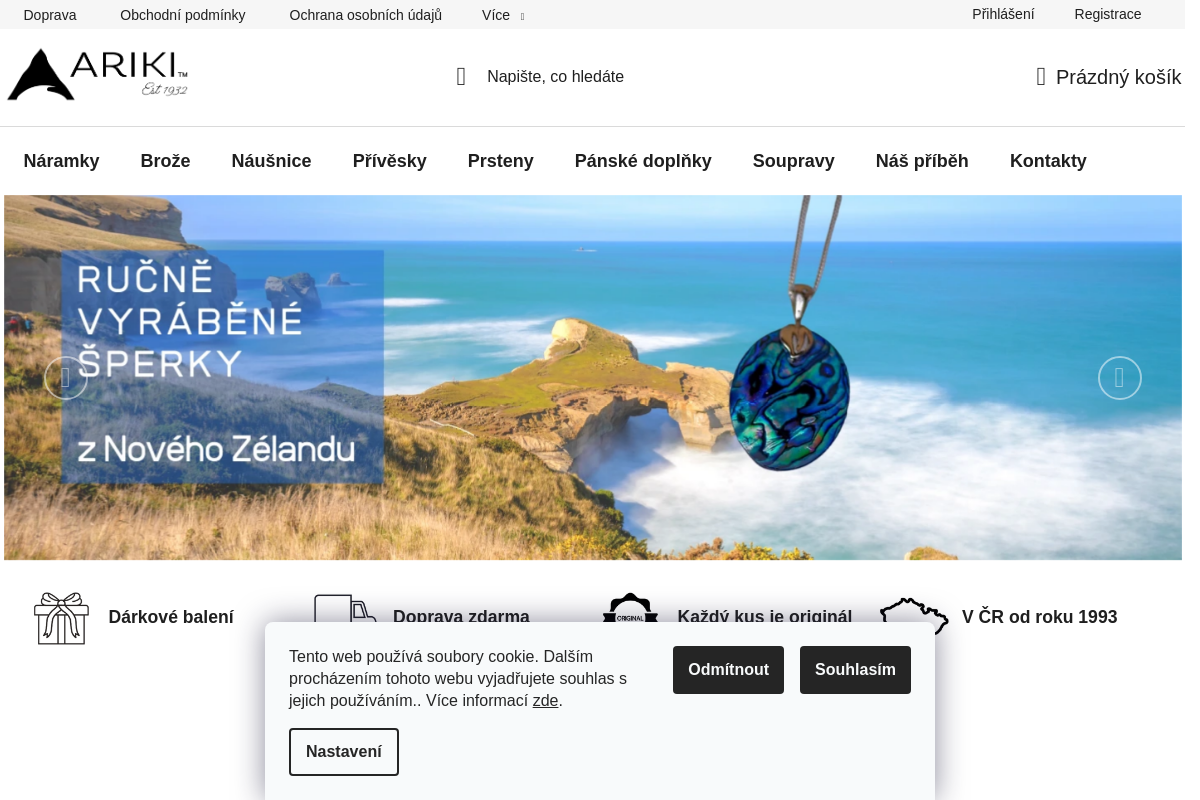Open the Náušnice category
The image size is (1200, 800).
point(271,161)
